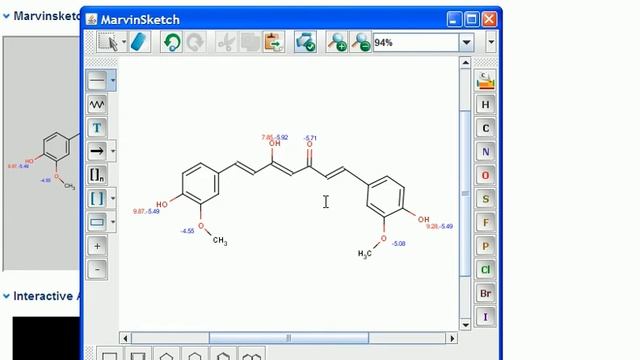This screenshot has height=360, width=640.
Task: Select the chain drawing tool
Action: (x=97, y=104)
